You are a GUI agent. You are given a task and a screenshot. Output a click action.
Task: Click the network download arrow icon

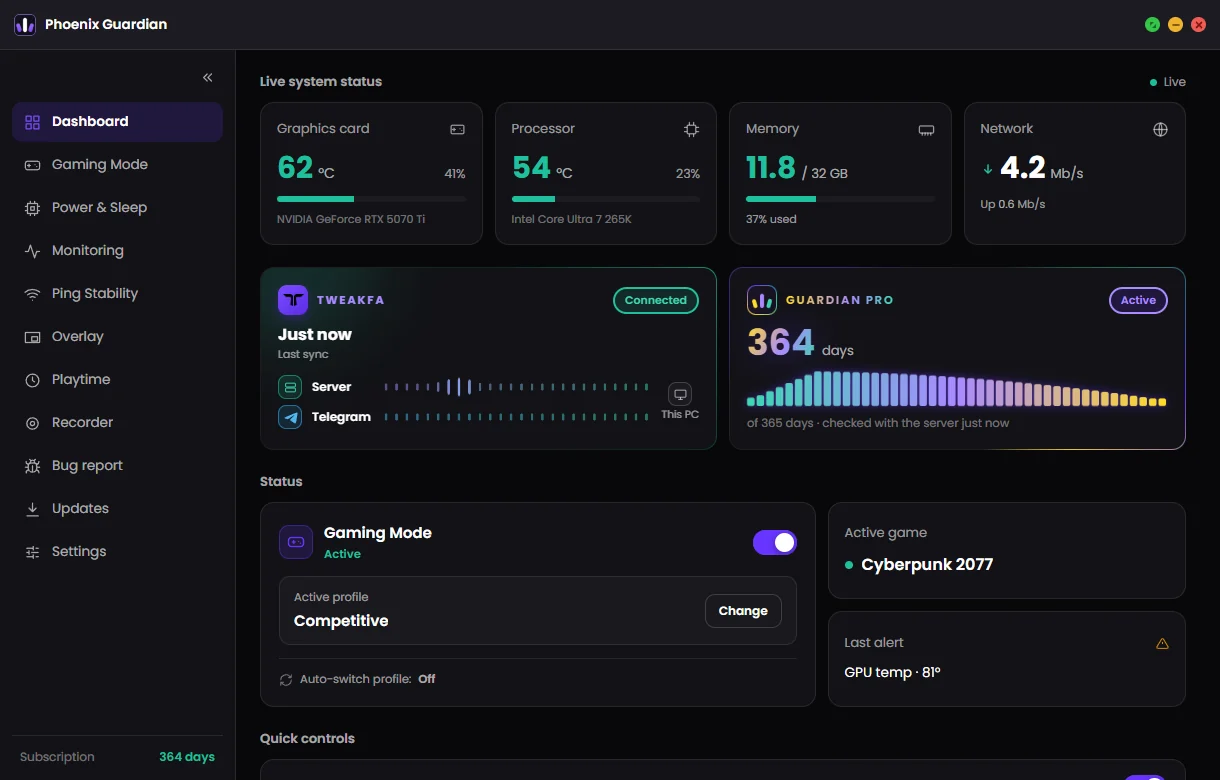[x=988, y=169]
